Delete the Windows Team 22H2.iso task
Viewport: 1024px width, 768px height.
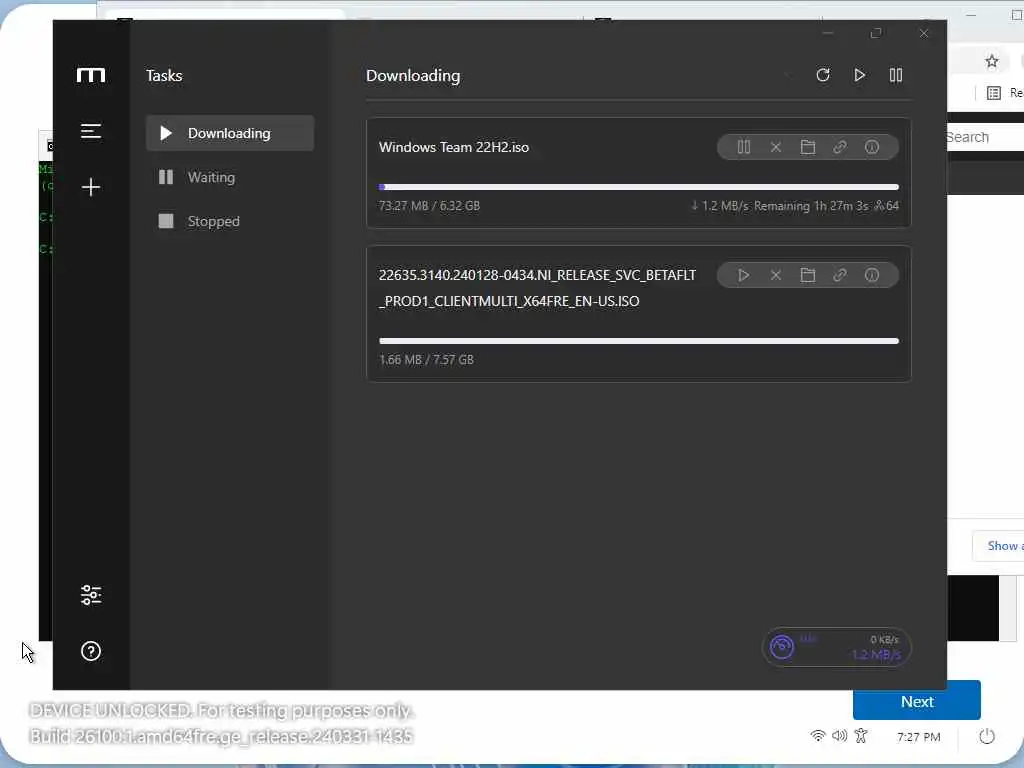[776, 147]
